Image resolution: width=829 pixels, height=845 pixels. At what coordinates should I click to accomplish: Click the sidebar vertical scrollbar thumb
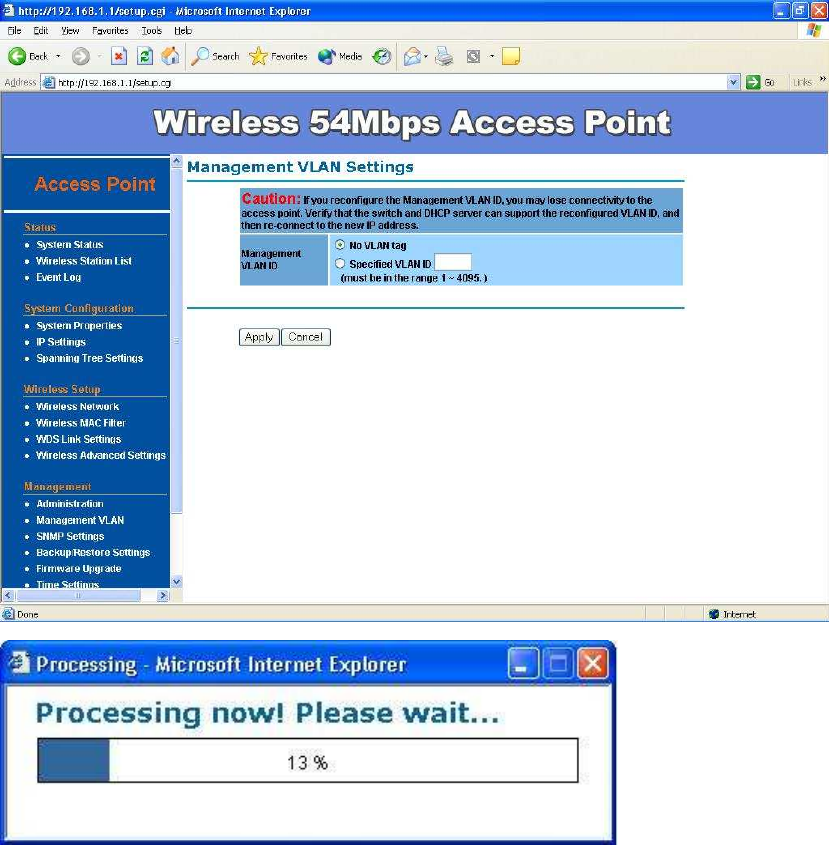[x=177, y=341]
